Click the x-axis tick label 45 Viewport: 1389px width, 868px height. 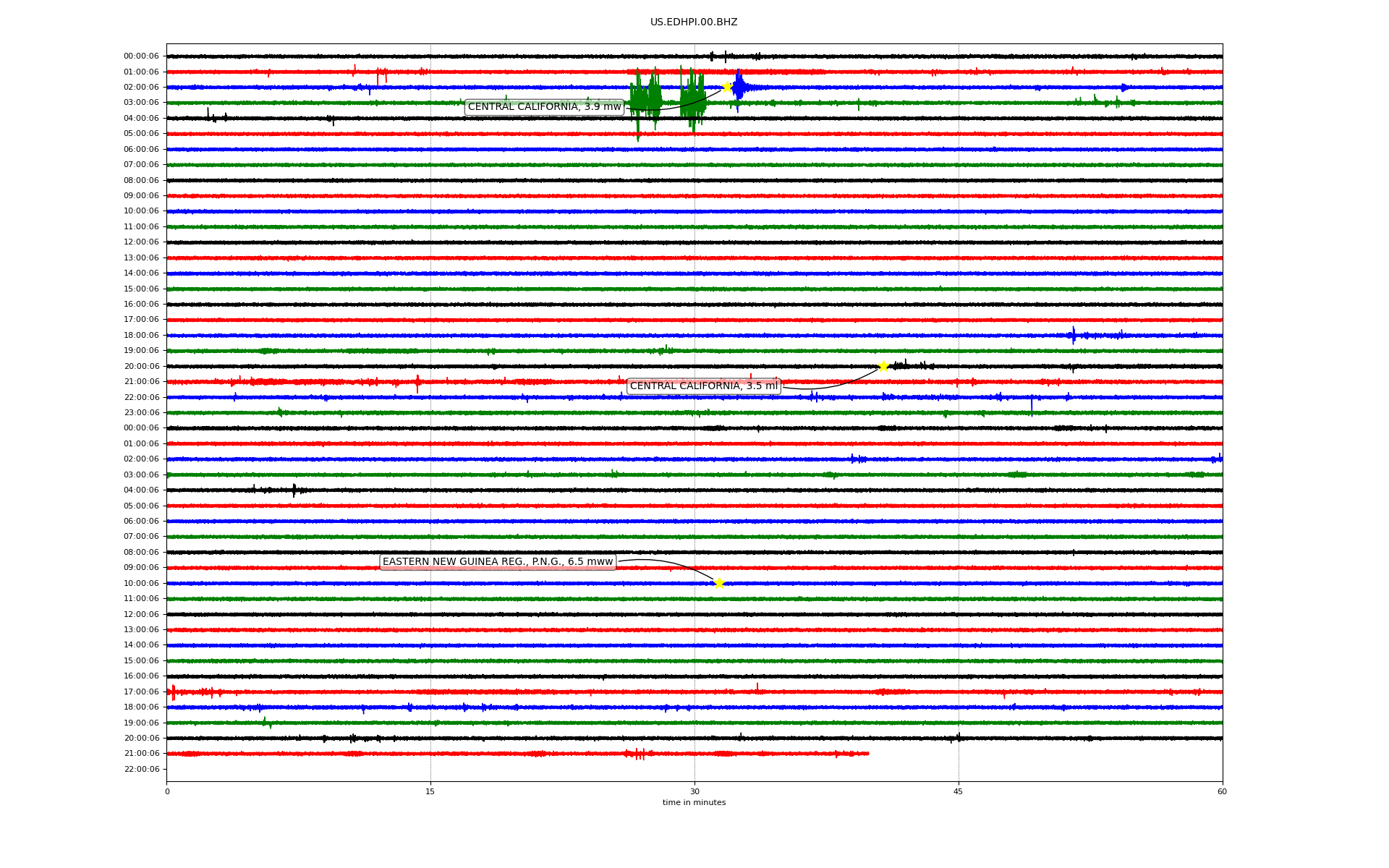pos(959,791)
